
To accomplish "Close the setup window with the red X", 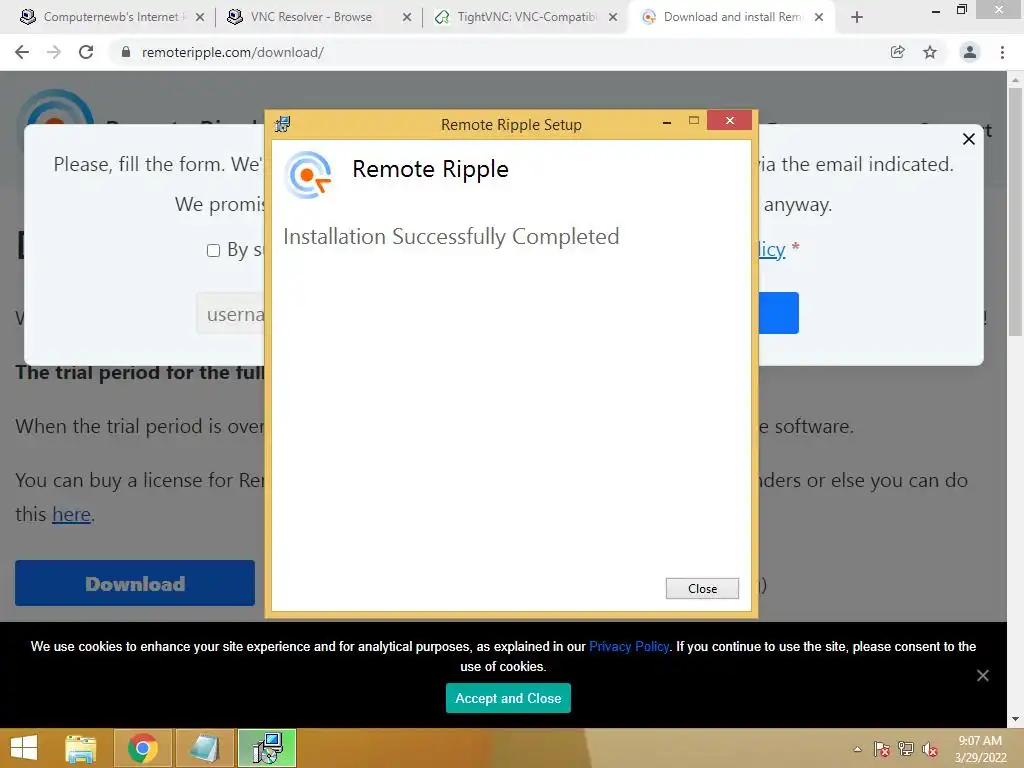I will pyautogui.click(x=729, y=120).
